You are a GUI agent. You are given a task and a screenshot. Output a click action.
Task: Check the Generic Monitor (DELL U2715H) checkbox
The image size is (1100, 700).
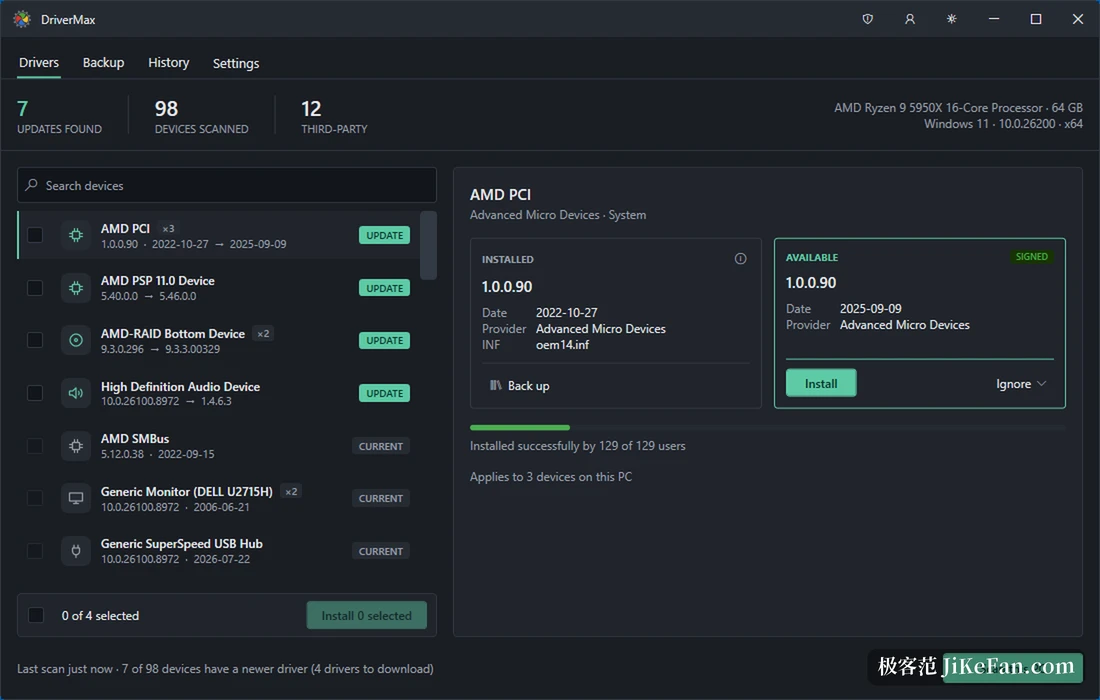coord(34,498)
